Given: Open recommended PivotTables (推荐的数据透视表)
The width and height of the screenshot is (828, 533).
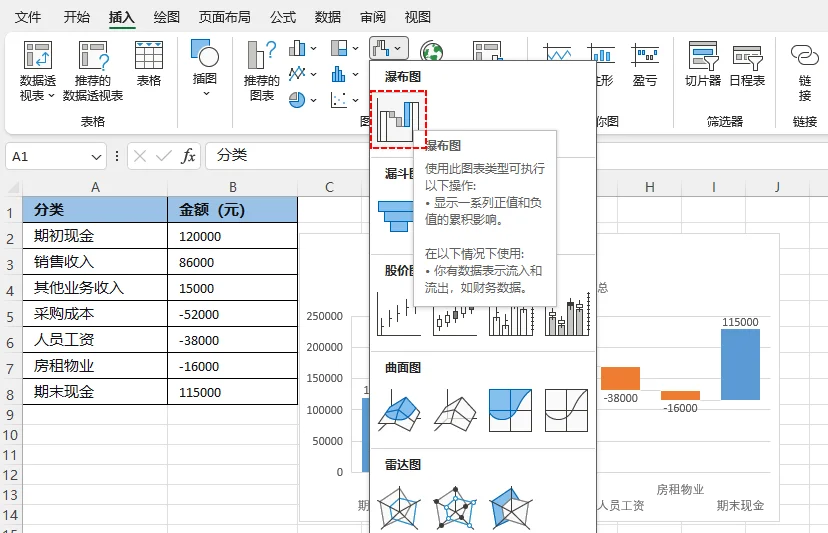Looking at the screenshot, I should pos(93,71).
